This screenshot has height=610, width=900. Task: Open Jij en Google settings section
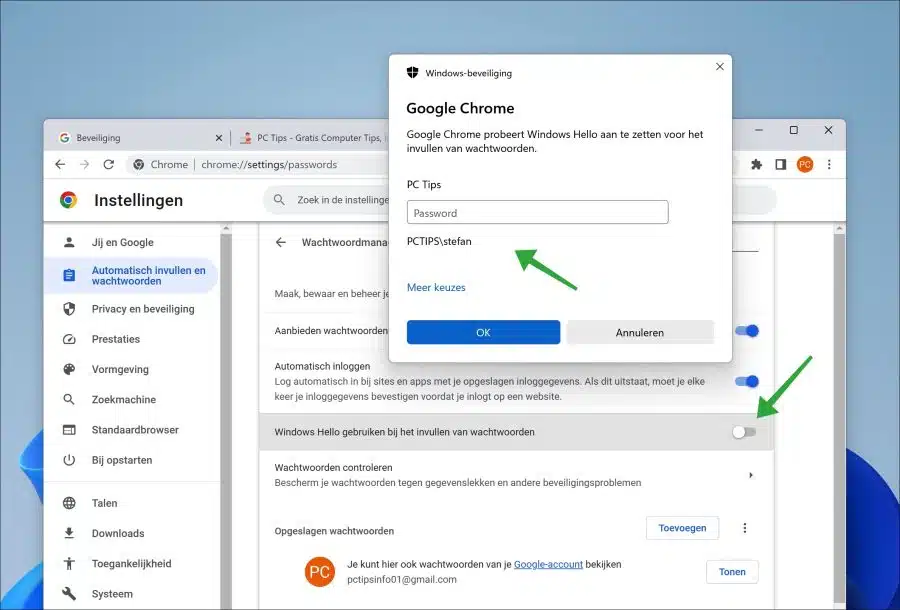(x=123, y=242)
